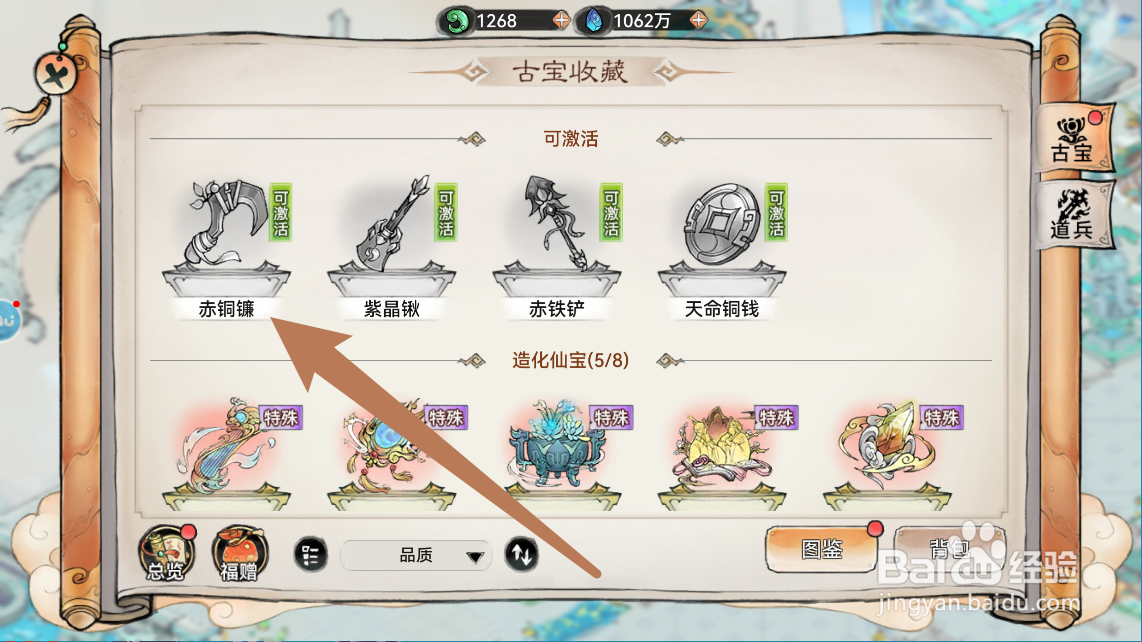Open the 总览 overview icon
This screenshot has height=642, width=1142.
point(167,553)
